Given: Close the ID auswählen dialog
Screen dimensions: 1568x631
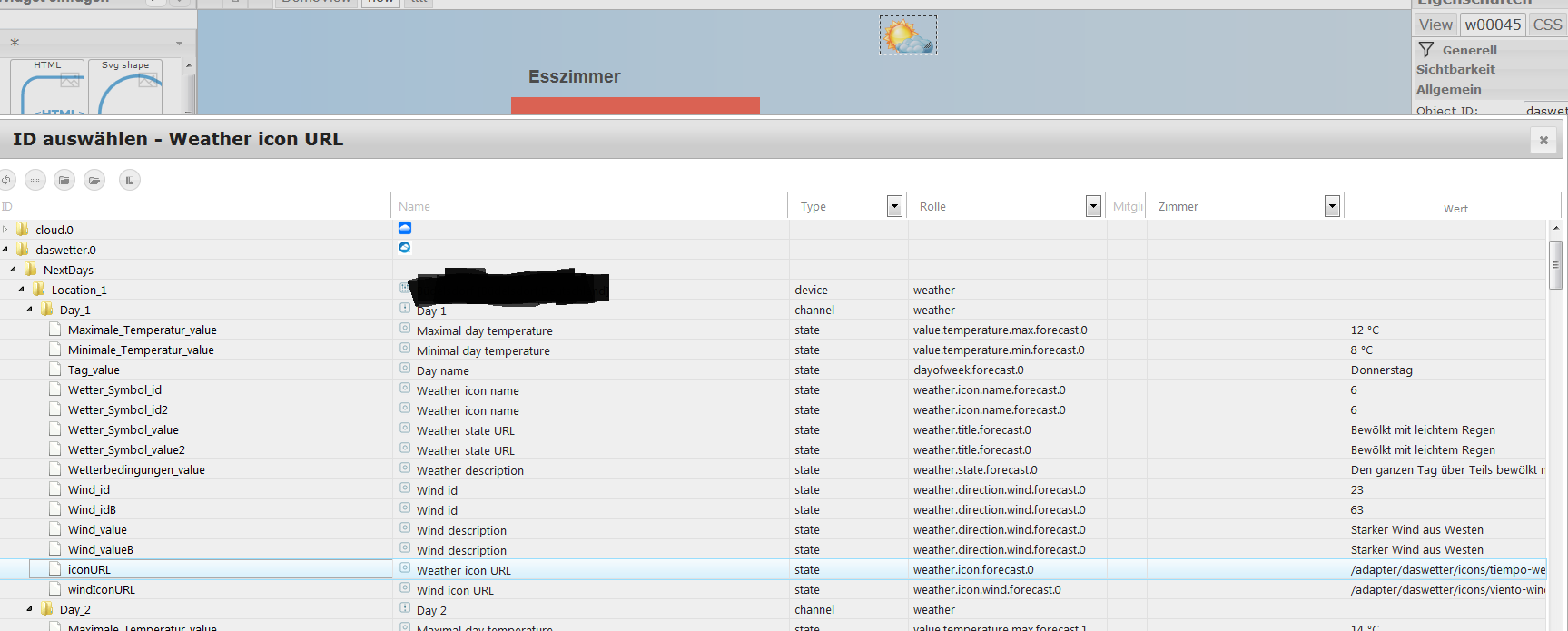Looking at the screenshot, I should (1543, 140).
